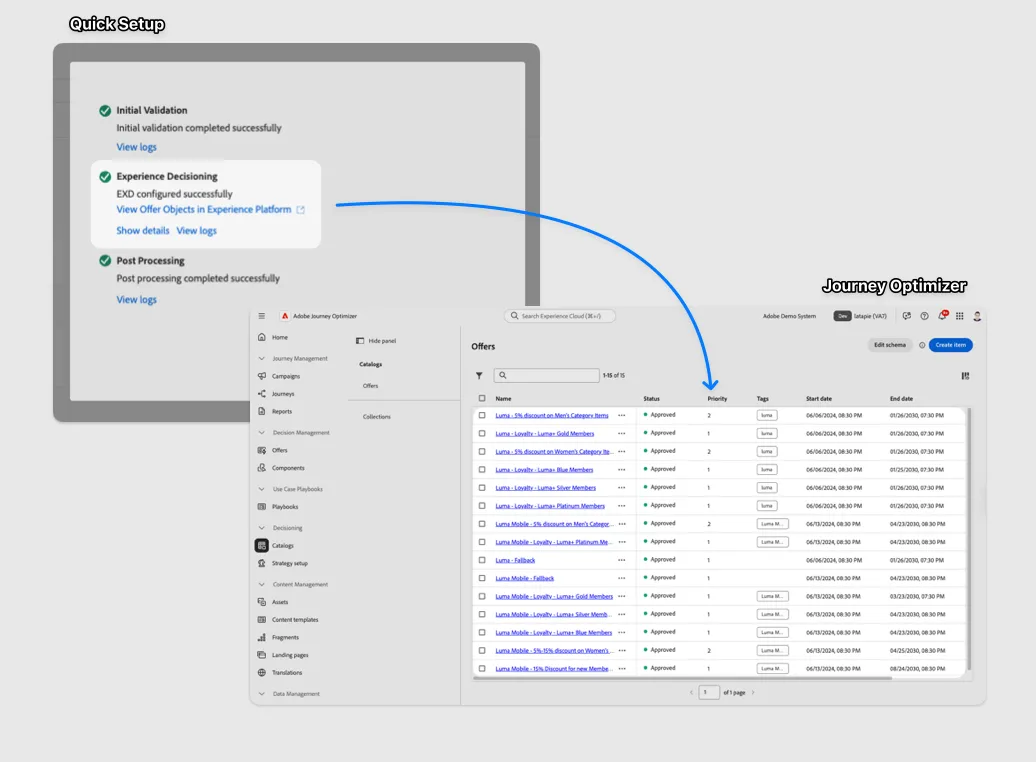
Task: Collapse the Journey Management section
Action: coord(262,359)
